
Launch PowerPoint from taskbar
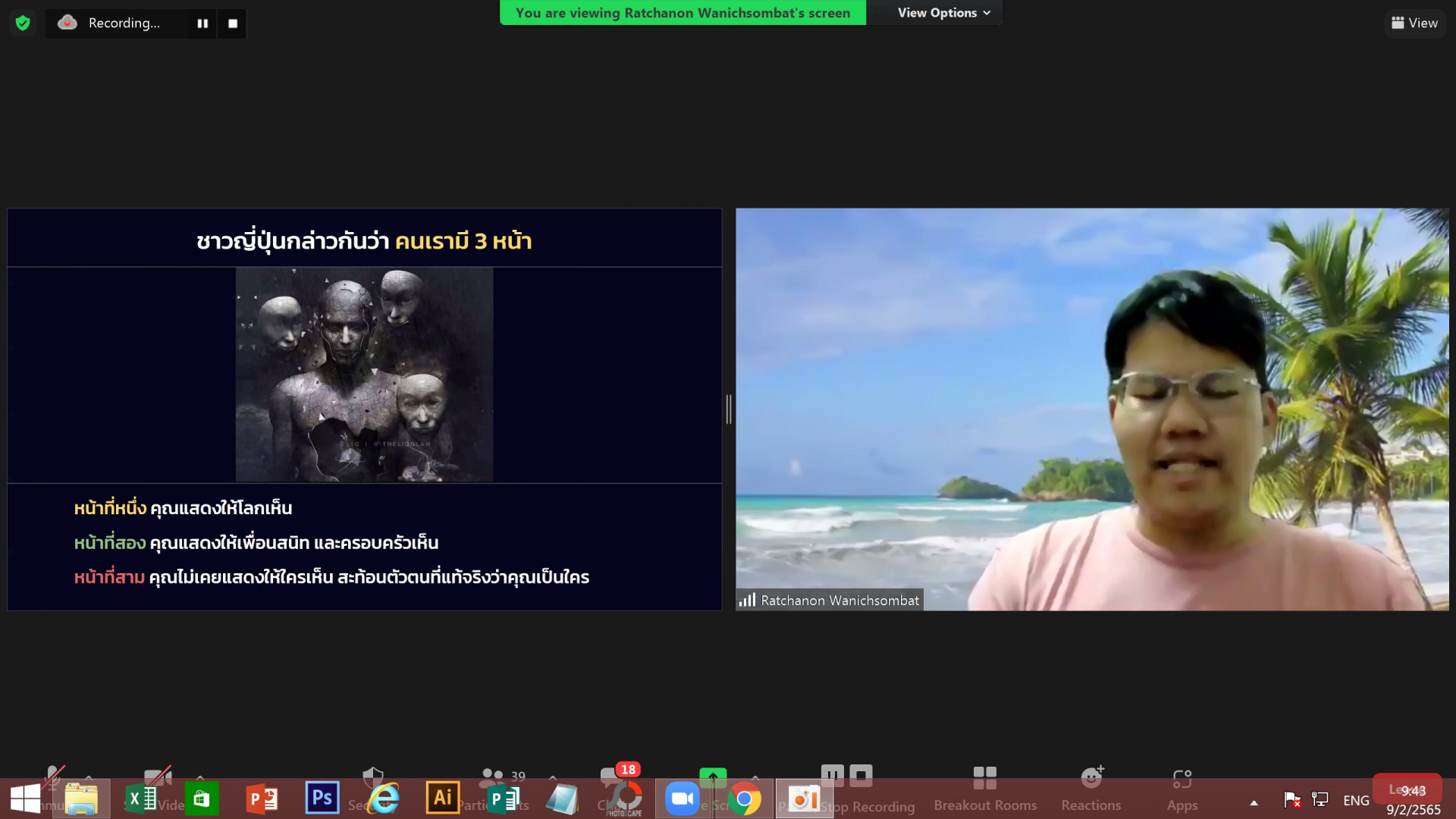click(262, 799)
